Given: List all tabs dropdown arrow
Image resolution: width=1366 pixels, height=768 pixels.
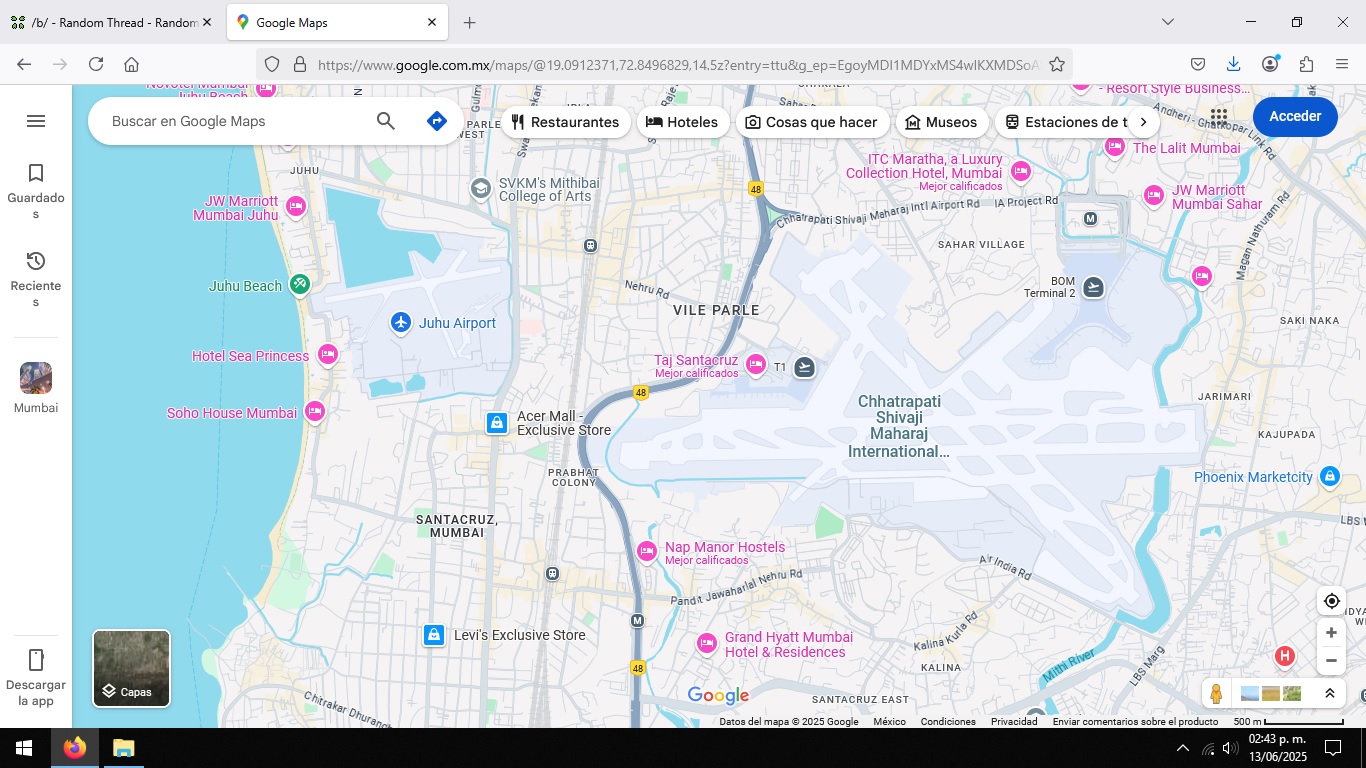Looking at the screenshot, I should pyautogui.click(x=1167, y=22).
